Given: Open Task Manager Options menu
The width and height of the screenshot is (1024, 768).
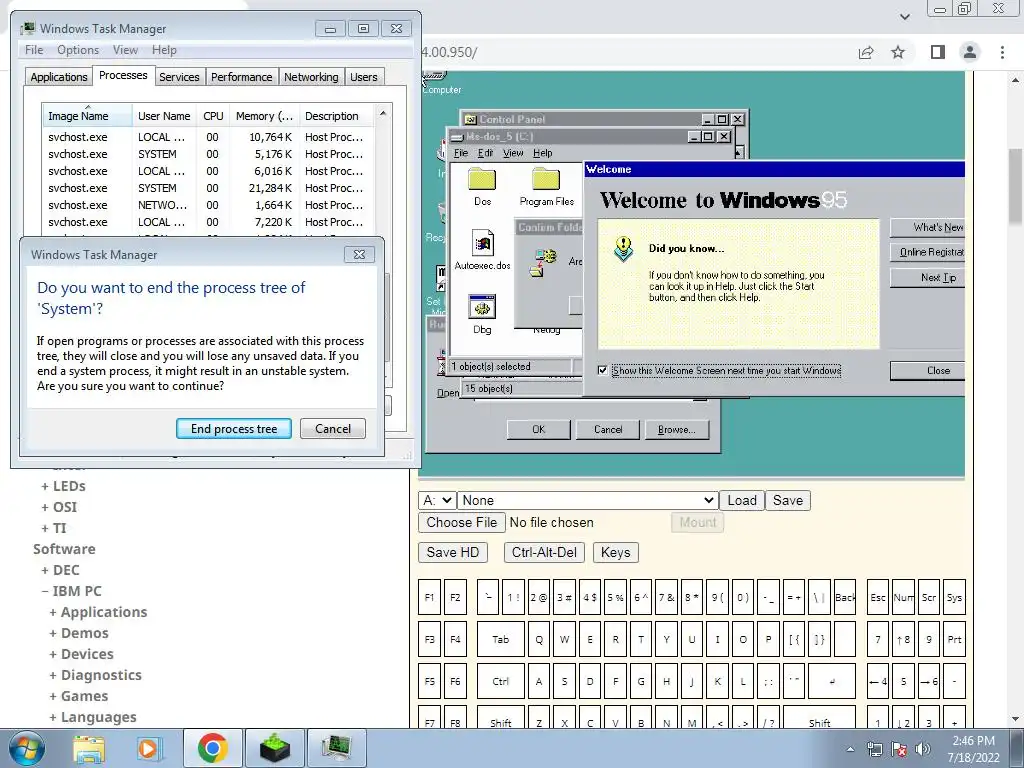Looking at the screenshot, I should [x=78, y=50].
